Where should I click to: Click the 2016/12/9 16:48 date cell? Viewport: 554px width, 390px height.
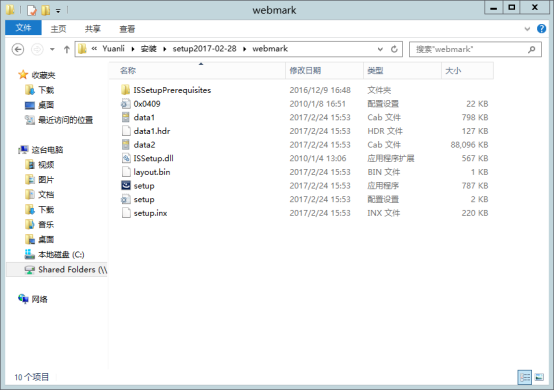pyautogui.click(x=320, y=90)
